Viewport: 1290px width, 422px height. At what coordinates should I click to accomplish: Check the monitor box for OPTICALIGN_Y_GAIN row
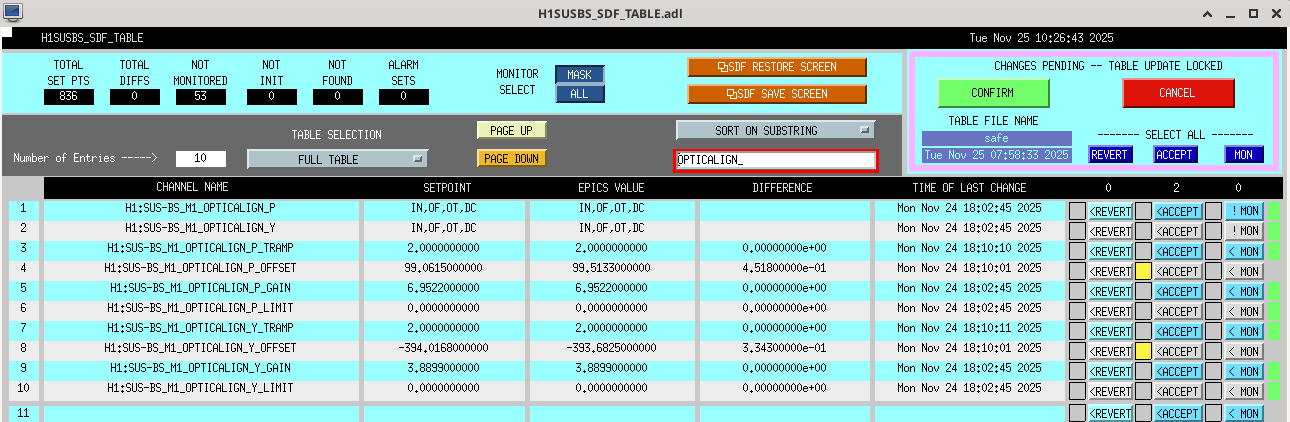(1213, 371)
